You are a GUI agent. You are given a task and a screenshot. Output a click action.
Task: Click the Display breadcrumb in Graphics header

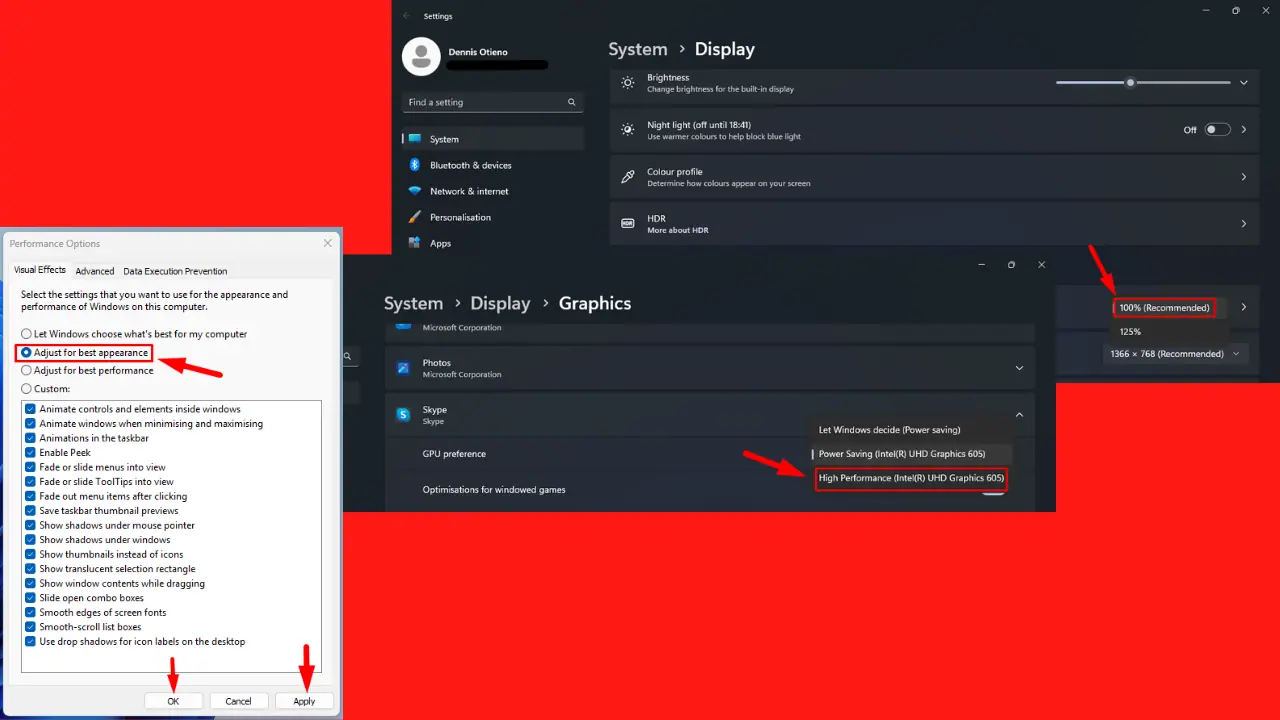point(500,303)
